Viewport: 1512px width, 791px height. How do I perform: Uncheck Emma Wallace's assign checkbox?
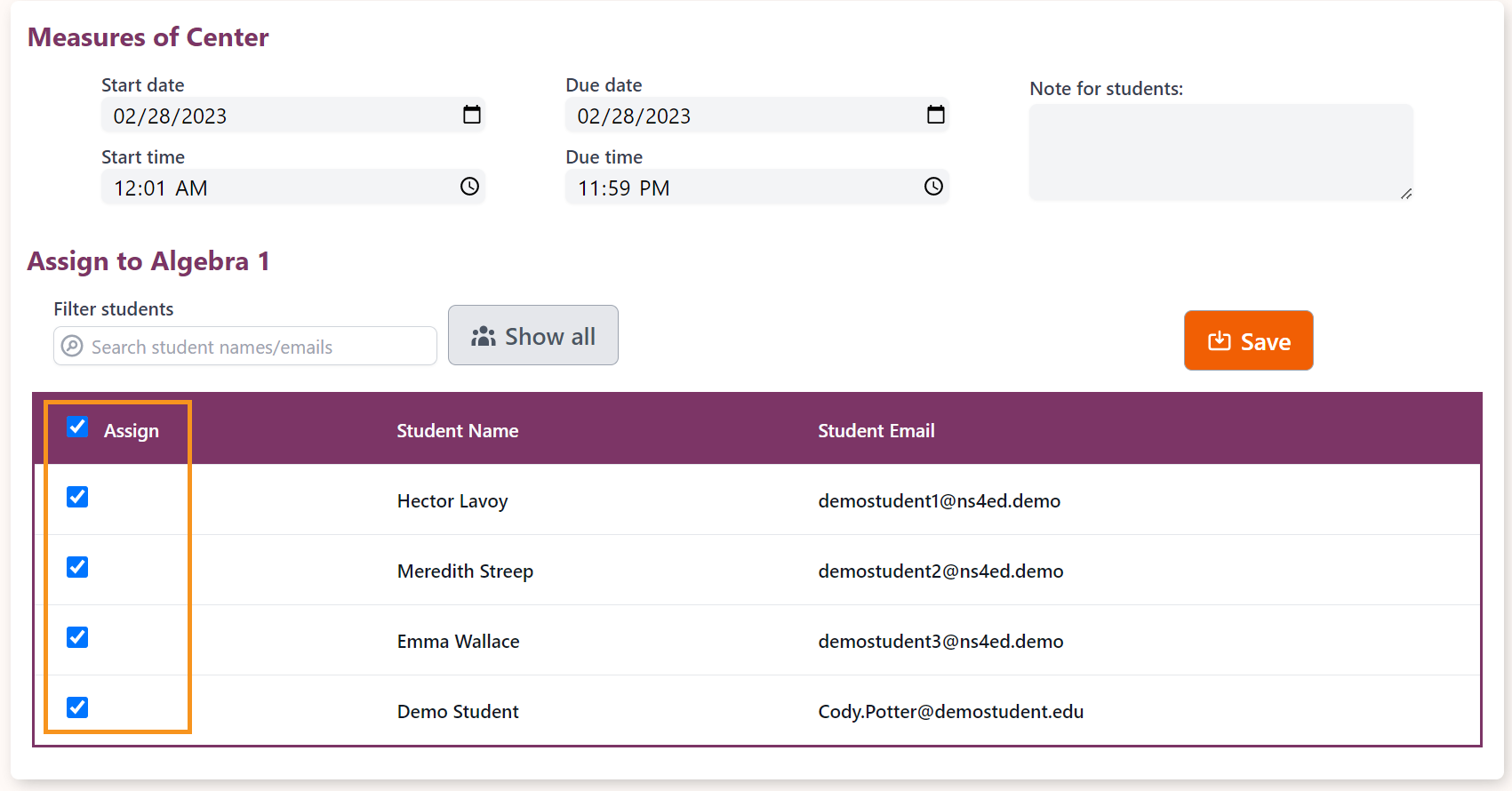coord(77,637)
